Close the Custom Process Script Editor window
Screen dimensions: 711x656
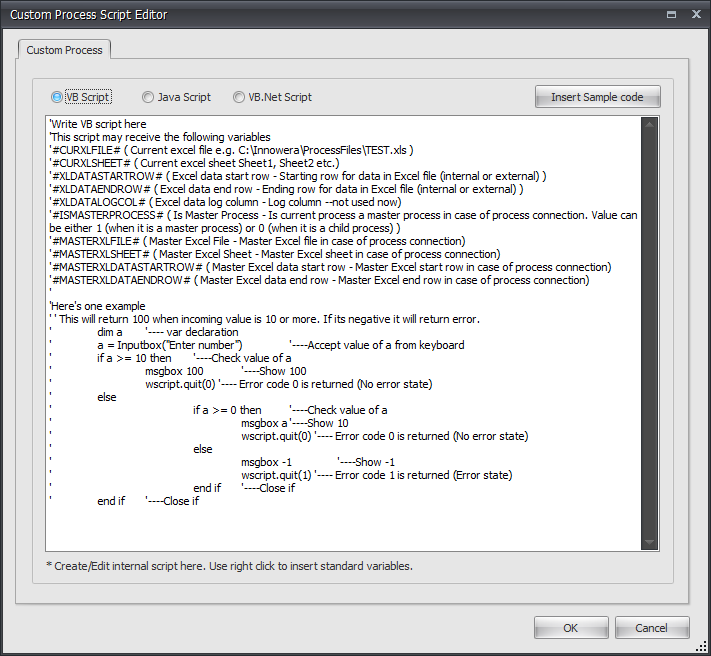click(x=692, y=14)
